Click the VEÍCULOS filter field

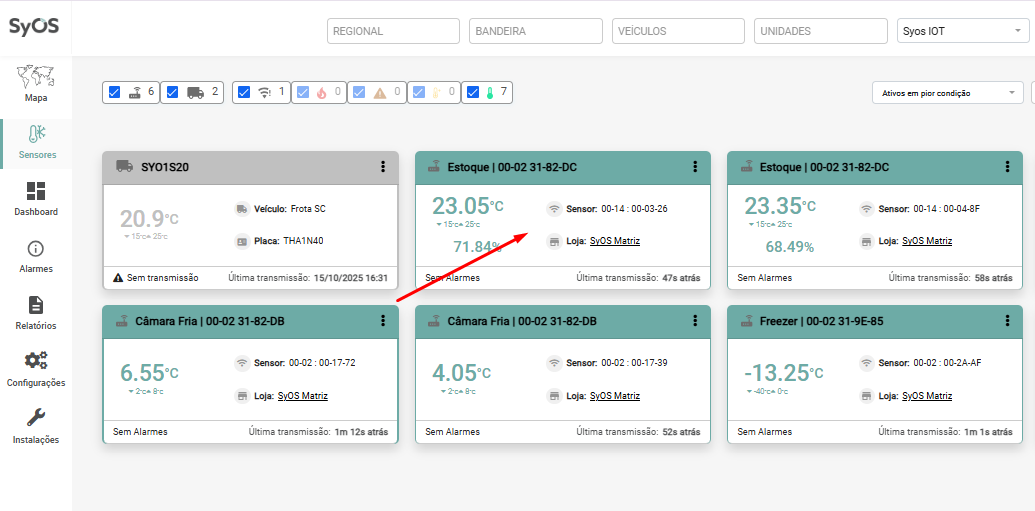(x=677, y=31)
